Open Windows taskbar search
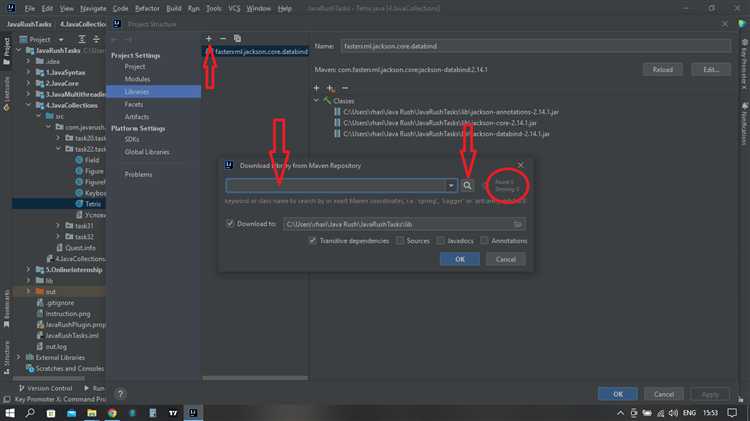This screenshot has height=421, width=750. point(30,413)
